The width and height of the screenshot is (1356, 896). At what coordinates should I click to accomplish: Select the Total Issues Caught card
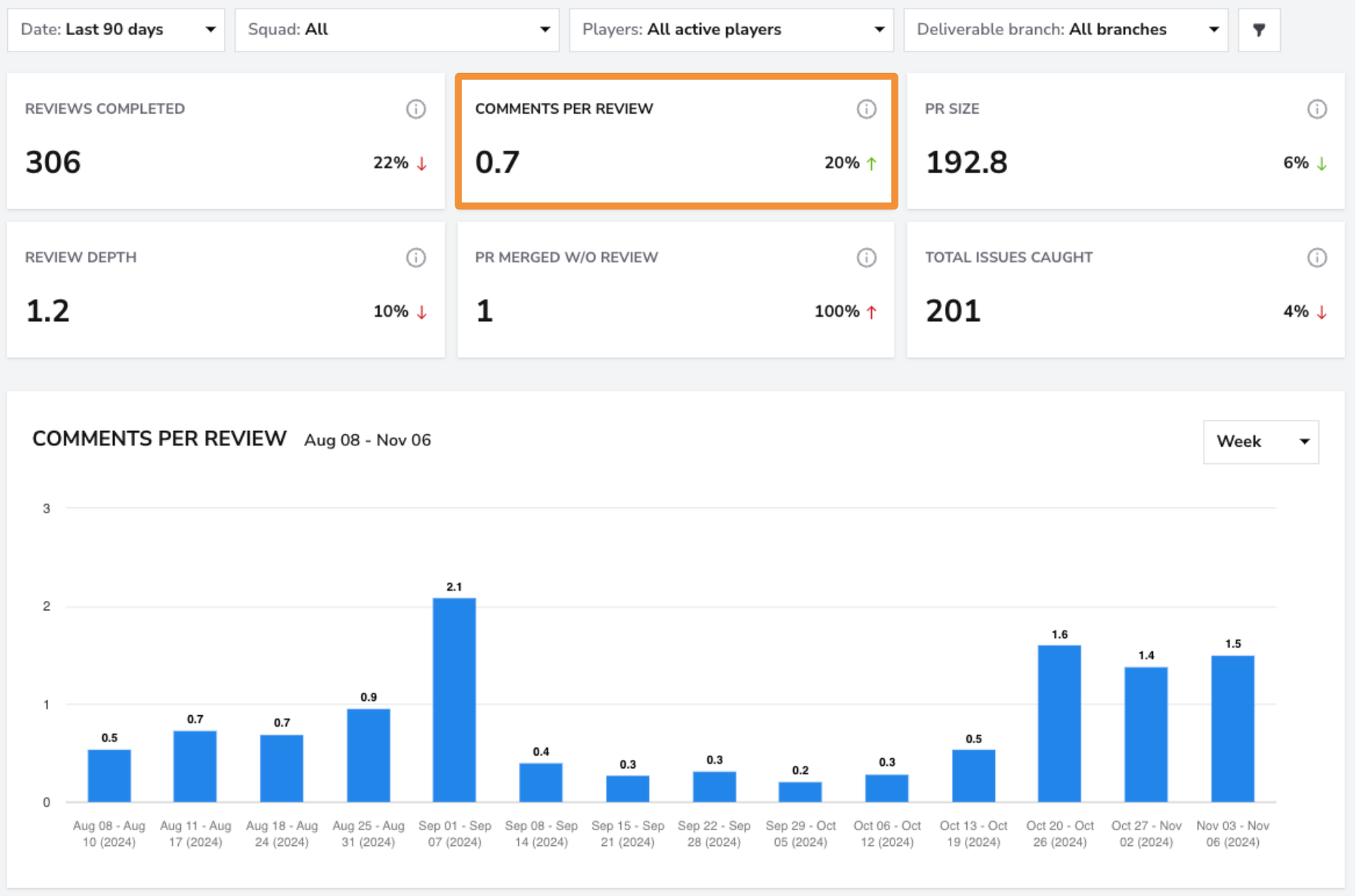coord(1126,290)
